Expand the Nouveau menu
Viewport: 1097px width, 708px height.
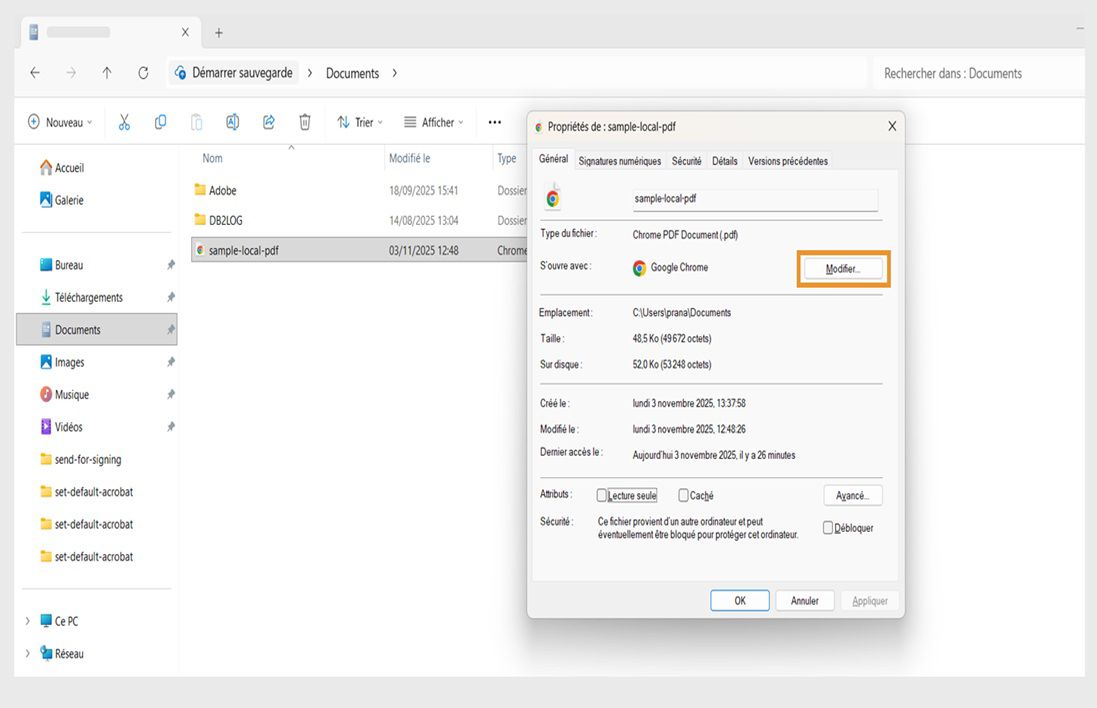pos(59,121)
